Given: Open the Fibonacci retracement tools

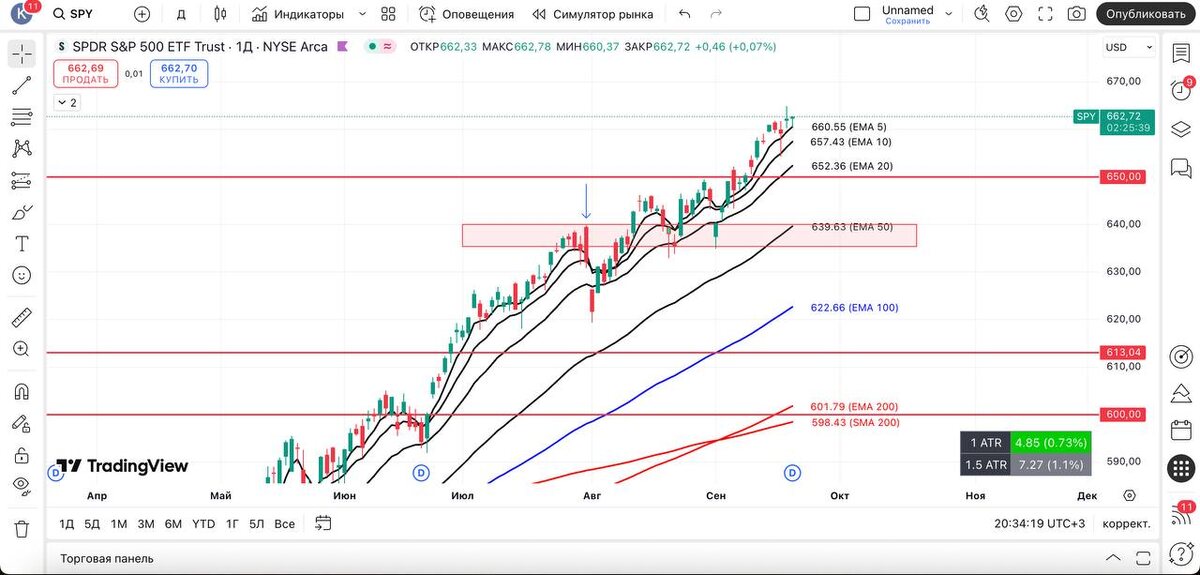Looking at the screenshot, I should coord(21,117).
